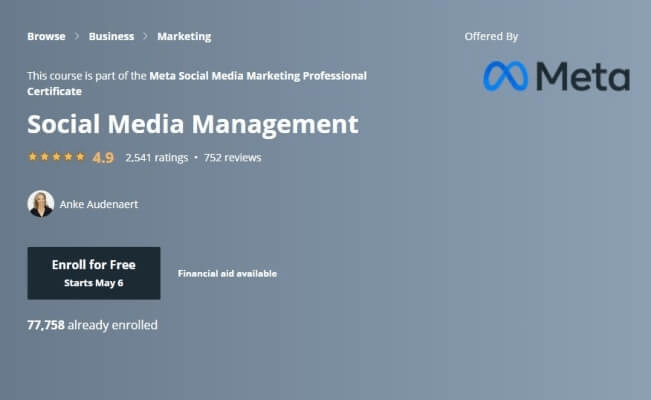The image size is (651, 400).
Task: Click instructor name Anke Audenaert
Action: pyautogui.click(x=99, y=204)
